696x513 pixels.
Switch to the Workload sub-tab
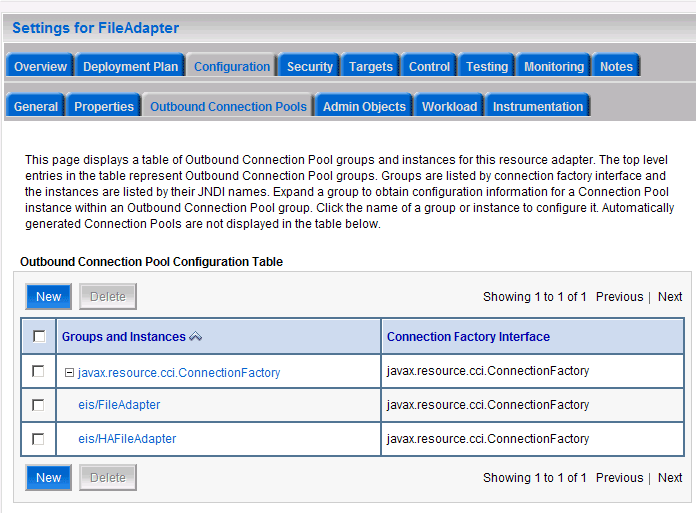(449, 106)
